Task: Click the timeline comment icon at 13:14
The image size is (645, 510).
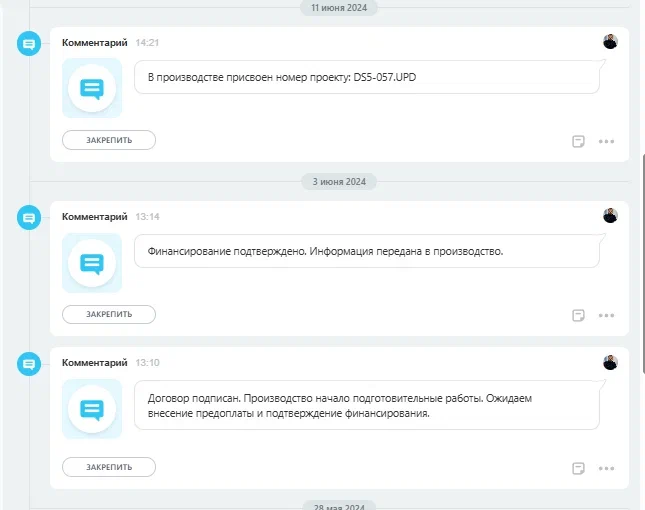Action: (29, 218)
